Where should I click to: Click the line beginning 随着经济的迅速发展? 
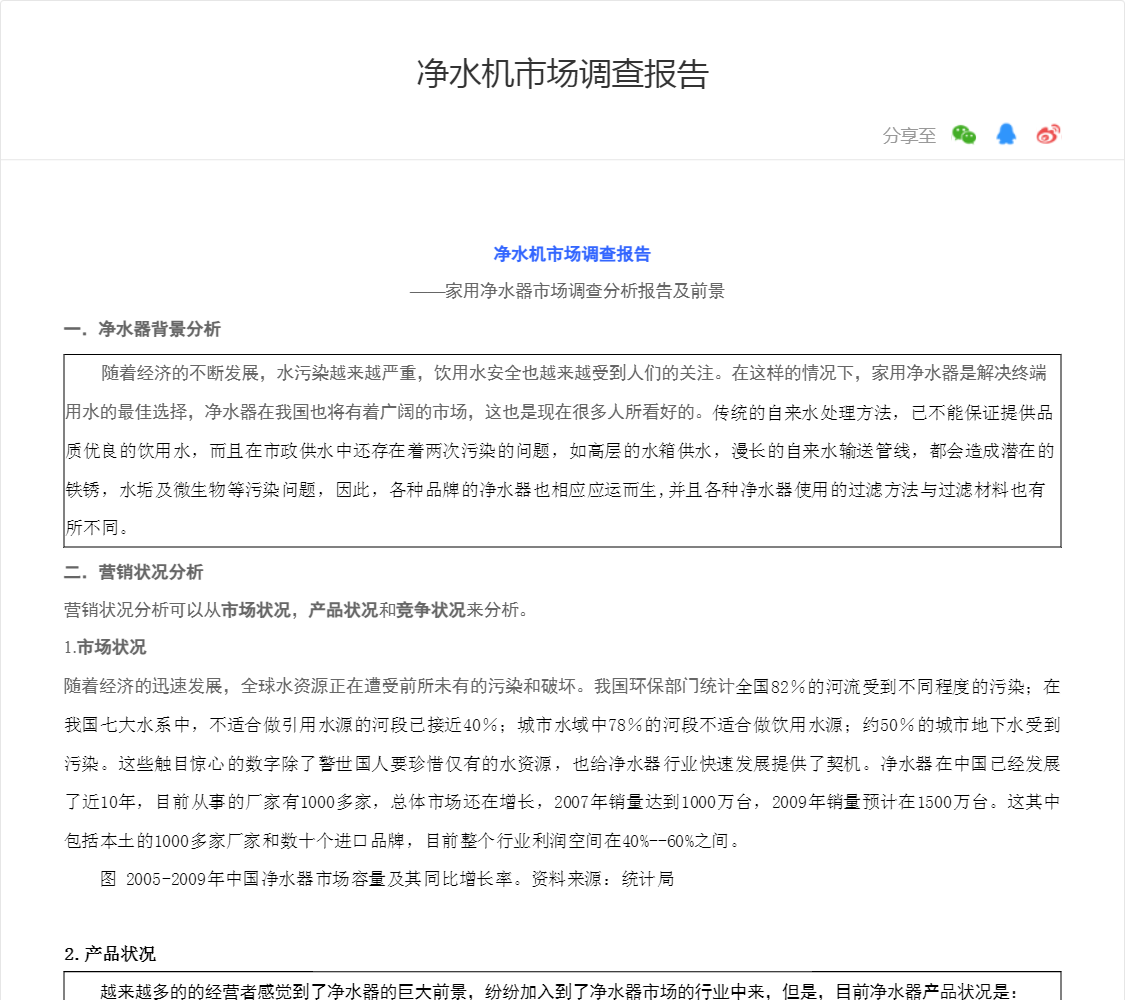[562, 687]
